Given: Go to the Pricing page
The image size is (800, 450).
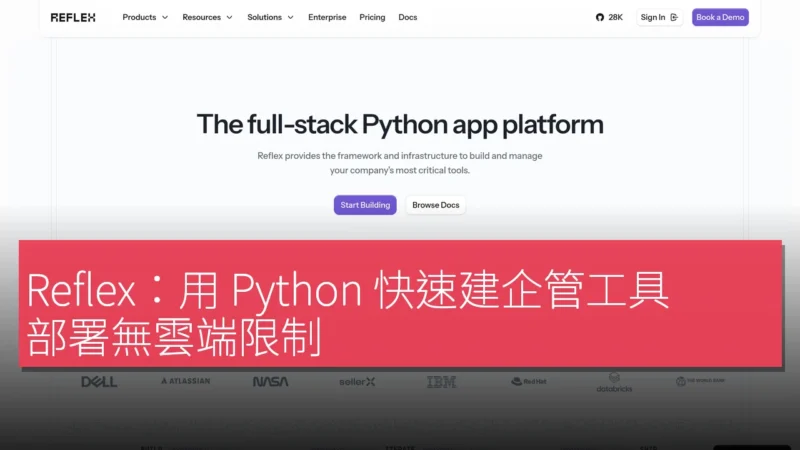Looking at the screenshot, I should click(372, 17).
